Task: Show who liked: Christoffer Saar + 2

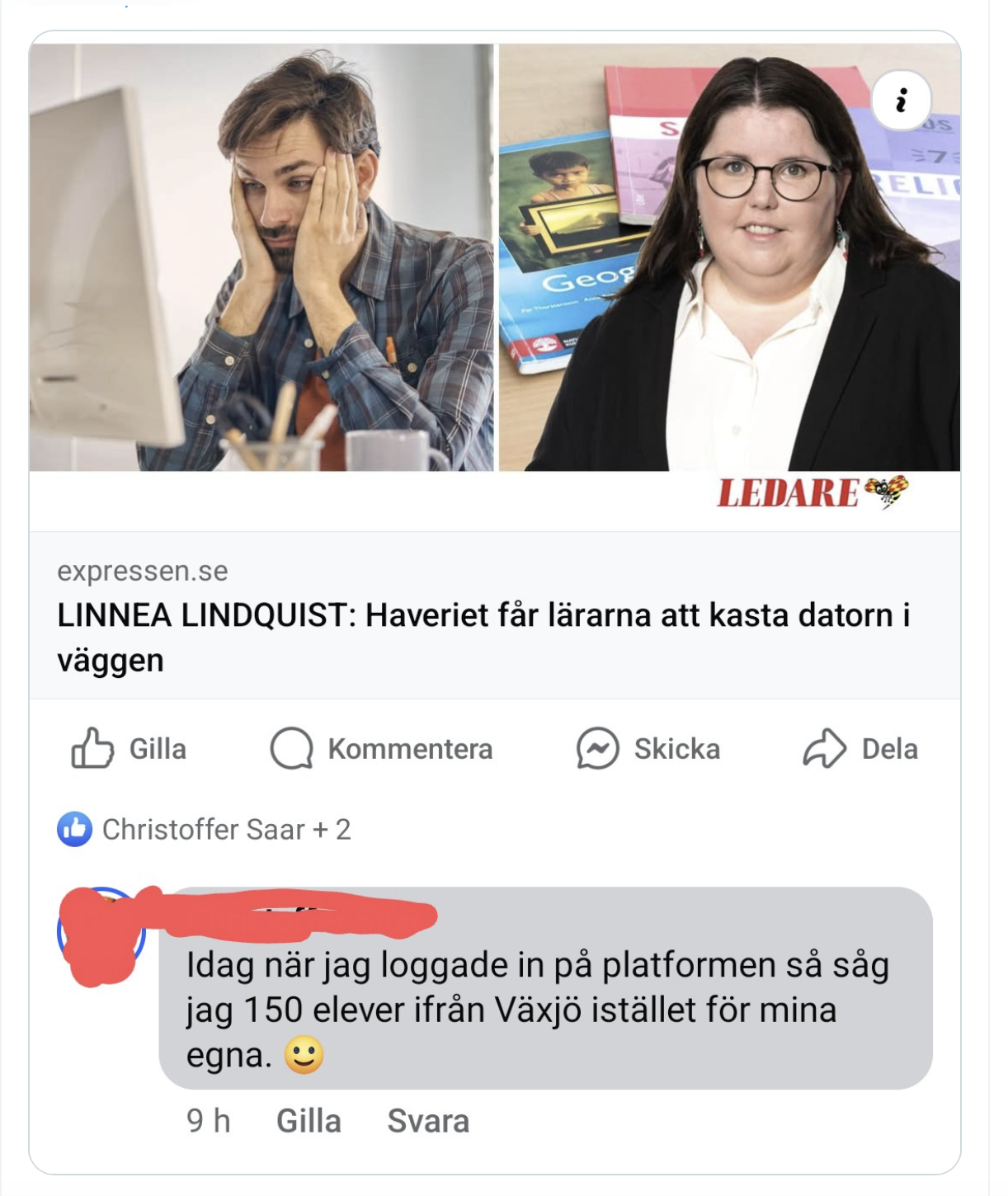Action: pos(227,829)
